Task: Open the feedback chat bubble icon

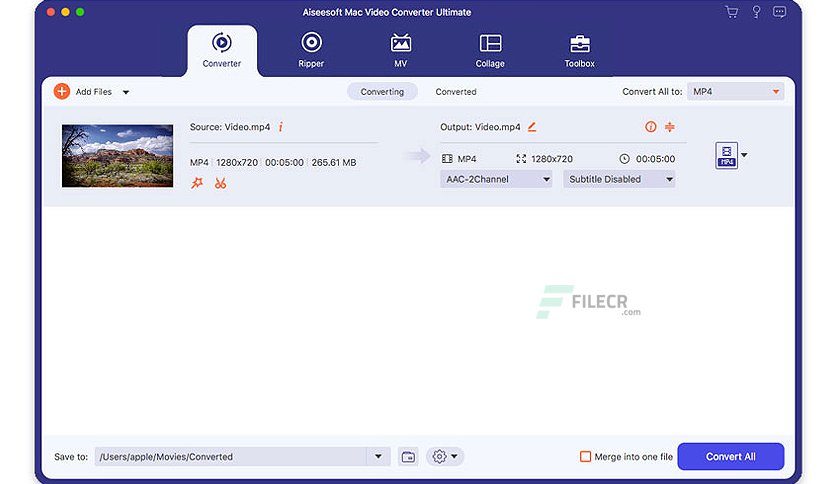Action: coord(779,12)
